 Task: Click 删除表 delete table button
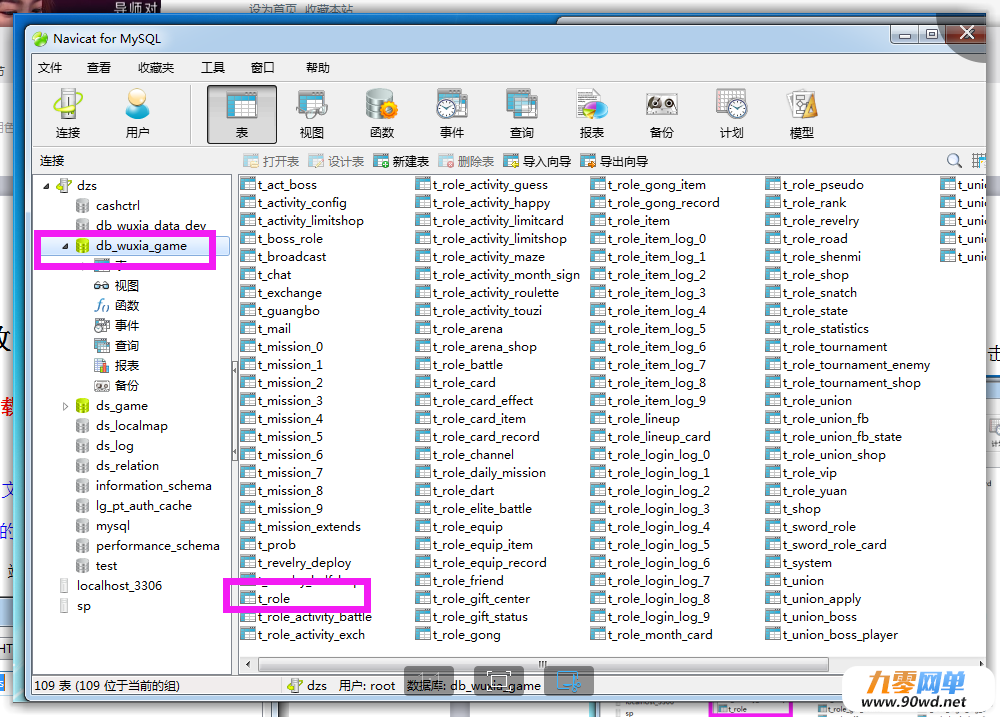pos(466,161)
